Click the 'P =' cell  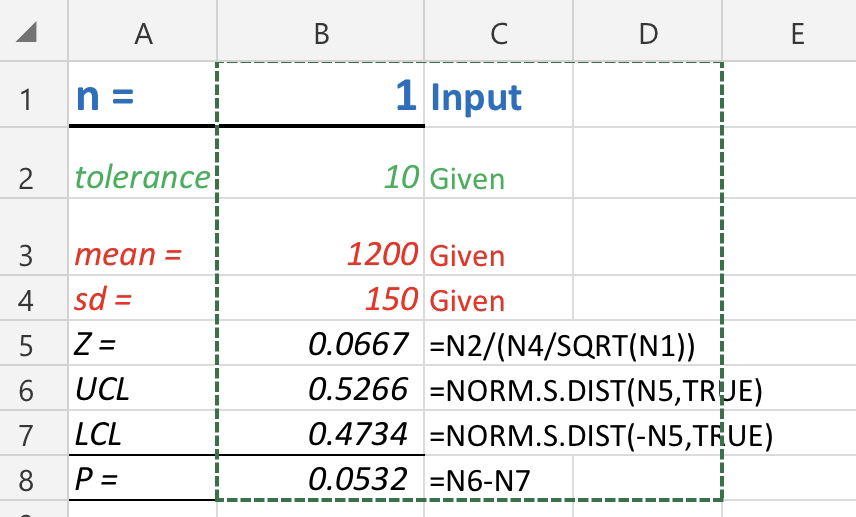142,478
